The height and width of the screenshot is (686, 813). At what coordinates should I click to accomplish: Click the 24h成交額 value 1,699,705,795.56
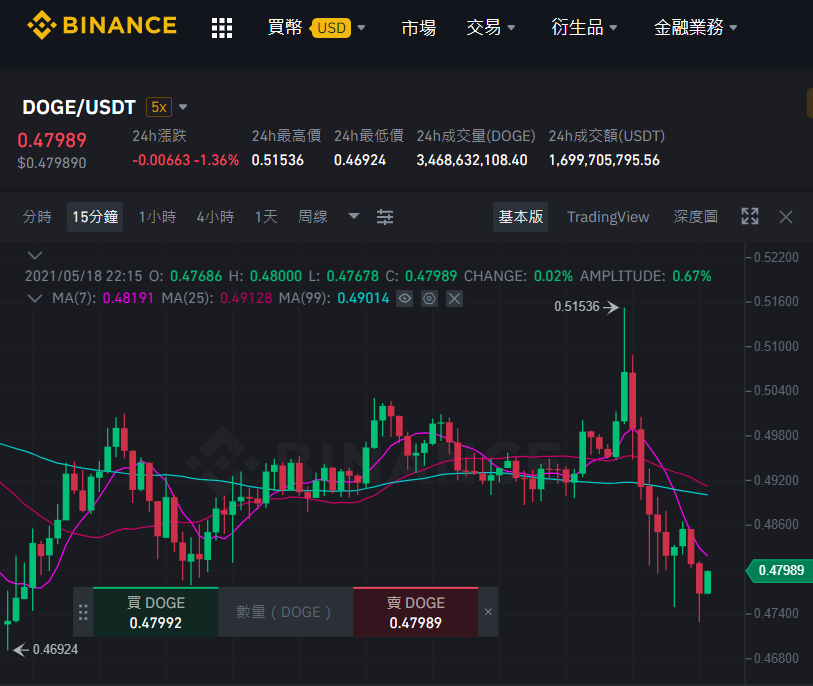point(604,160)
